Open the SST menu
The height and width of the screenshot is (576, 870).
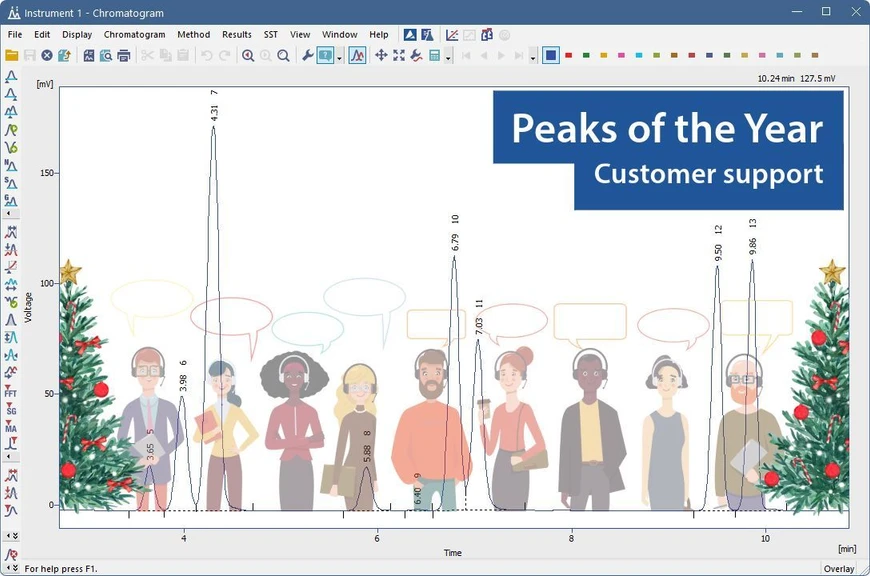point(270,34)
